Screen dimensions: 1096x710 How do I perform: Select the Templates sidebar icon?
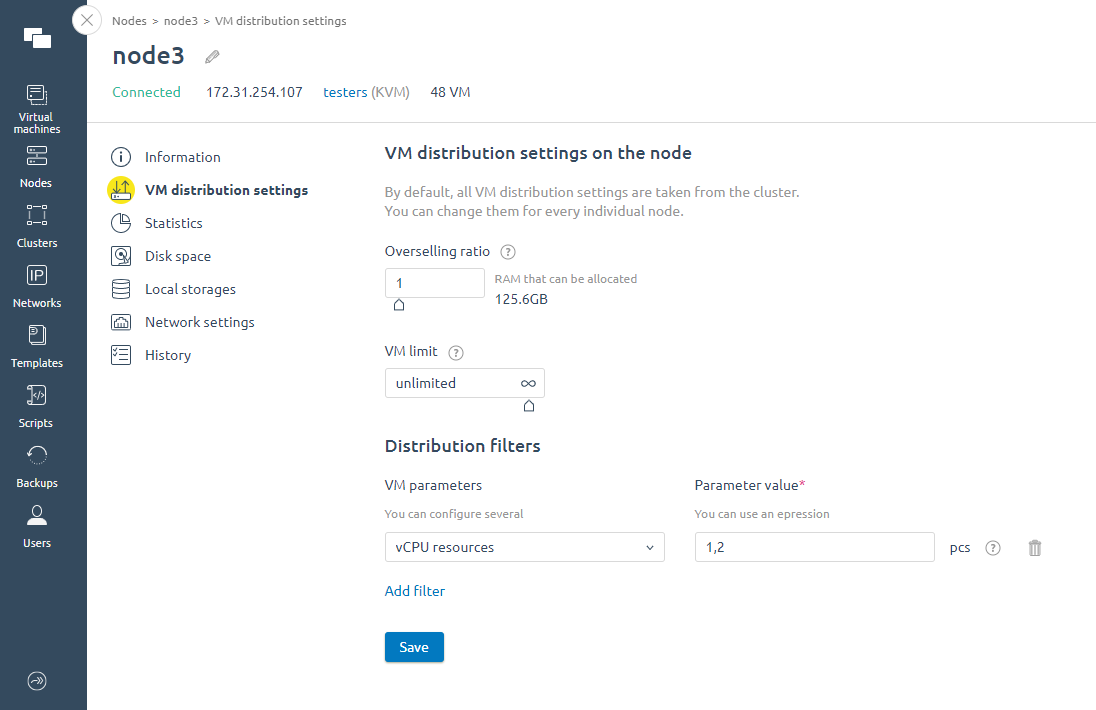coord(36,345)
